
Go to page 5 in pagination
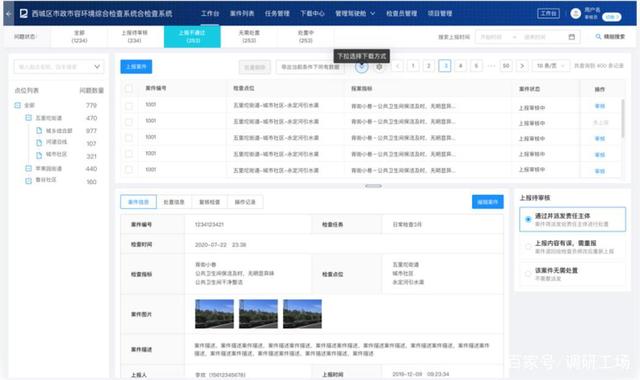tap(476, 66)
